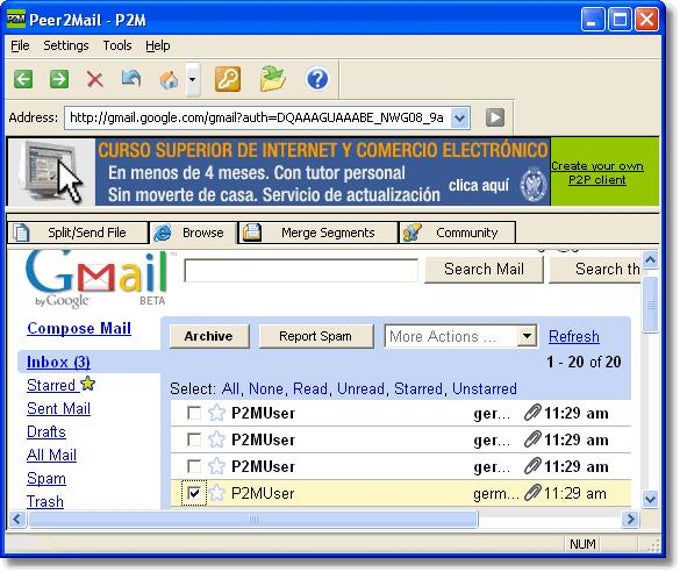Check the third P2MUser message checkbox
The width and height of the screenshot is (680, 572).
pyautogui.click(x=193, y=467)
